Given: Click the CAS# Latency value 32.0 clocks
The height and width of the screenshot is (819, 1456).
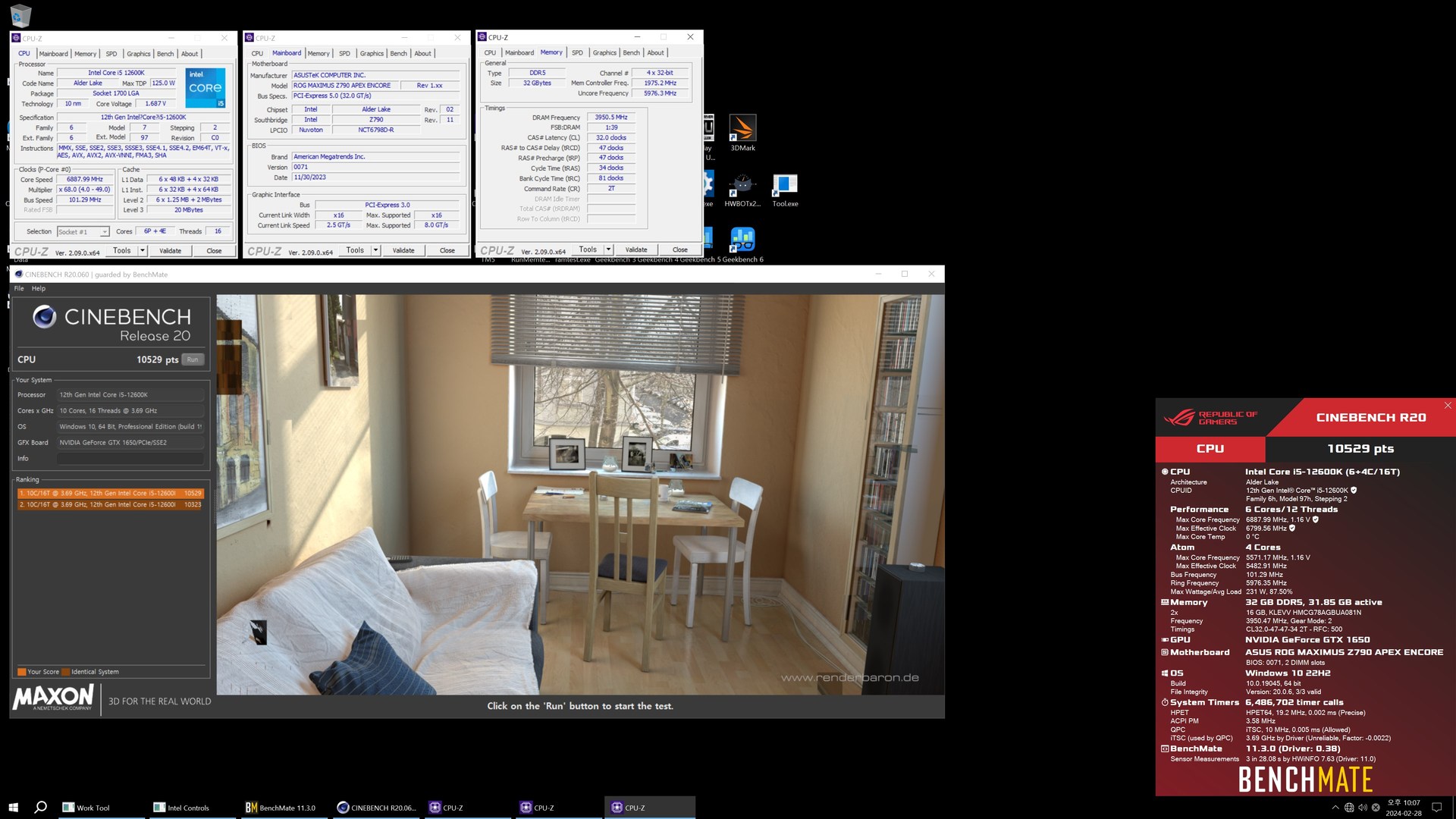Looking at the screenshot, I should (610, 138).
